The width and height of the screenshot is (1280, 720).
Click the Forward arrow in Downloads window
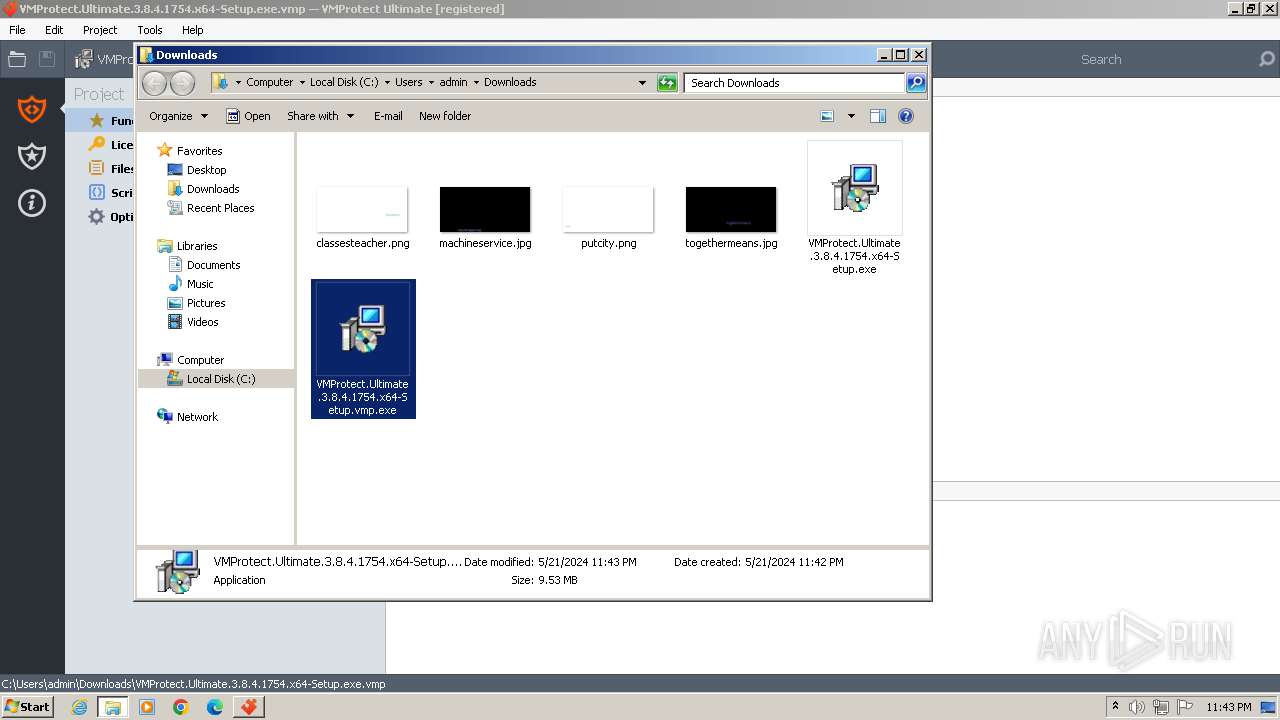click(182, 82)
